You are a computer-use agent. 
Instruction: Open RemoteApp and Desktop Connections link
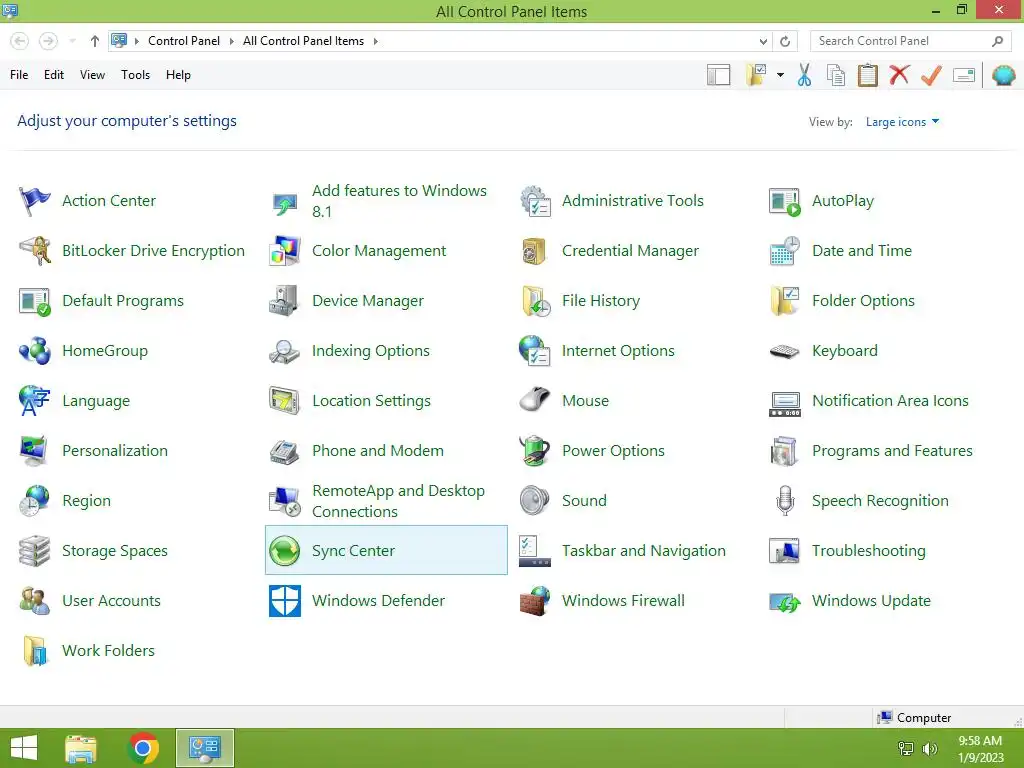tap(398, 501)
